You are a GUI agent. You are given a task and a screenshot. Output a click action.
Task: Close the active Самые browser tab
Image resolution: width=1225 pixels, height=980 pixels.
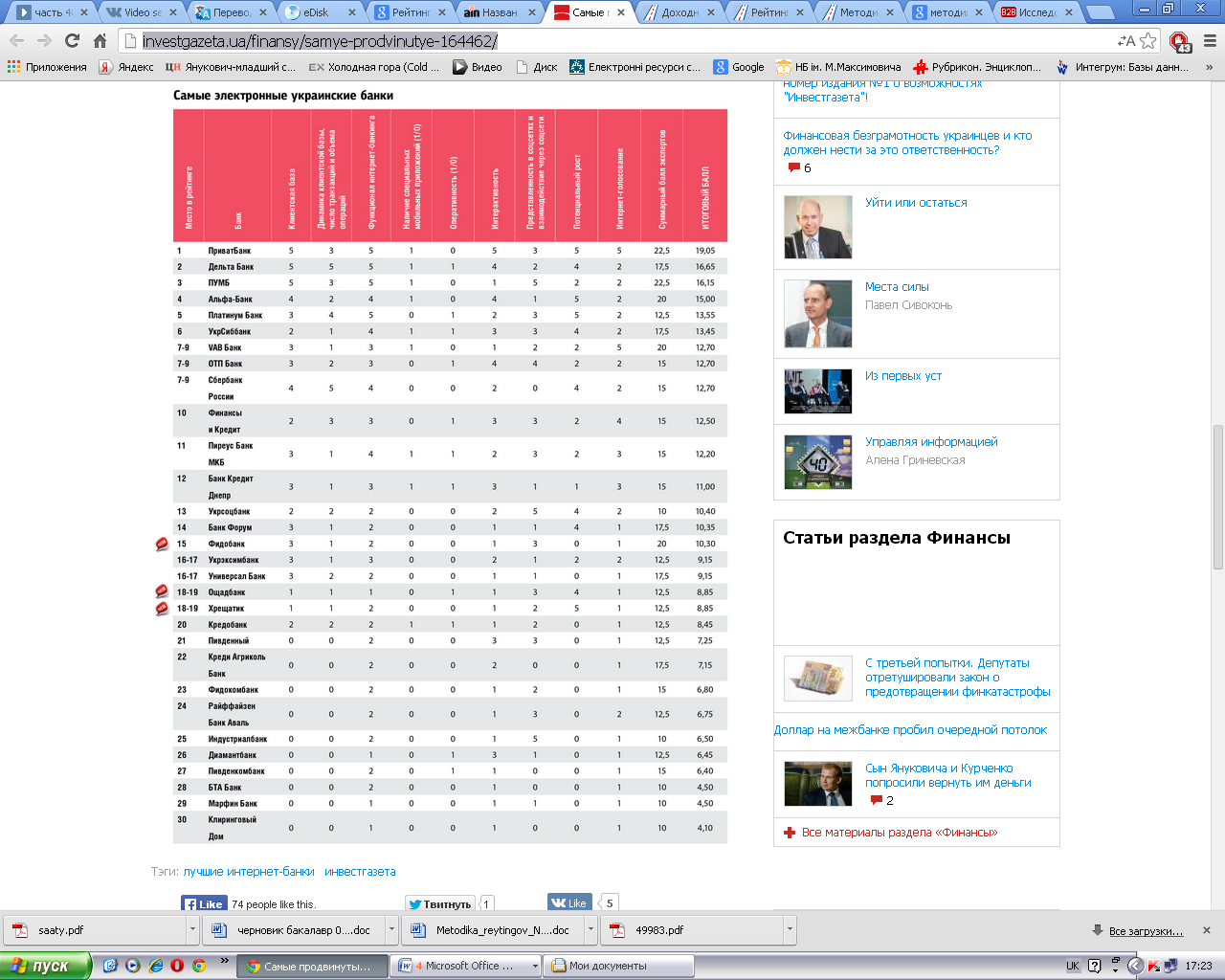click(x=622, y=12)
